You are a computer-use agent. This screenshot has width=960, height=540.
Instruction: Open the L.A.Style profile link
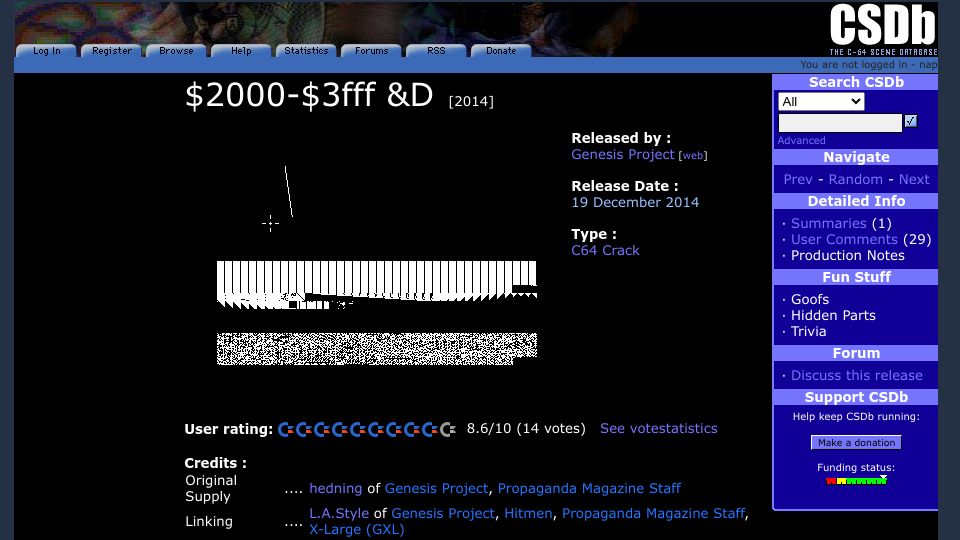[x=339, y=513]
